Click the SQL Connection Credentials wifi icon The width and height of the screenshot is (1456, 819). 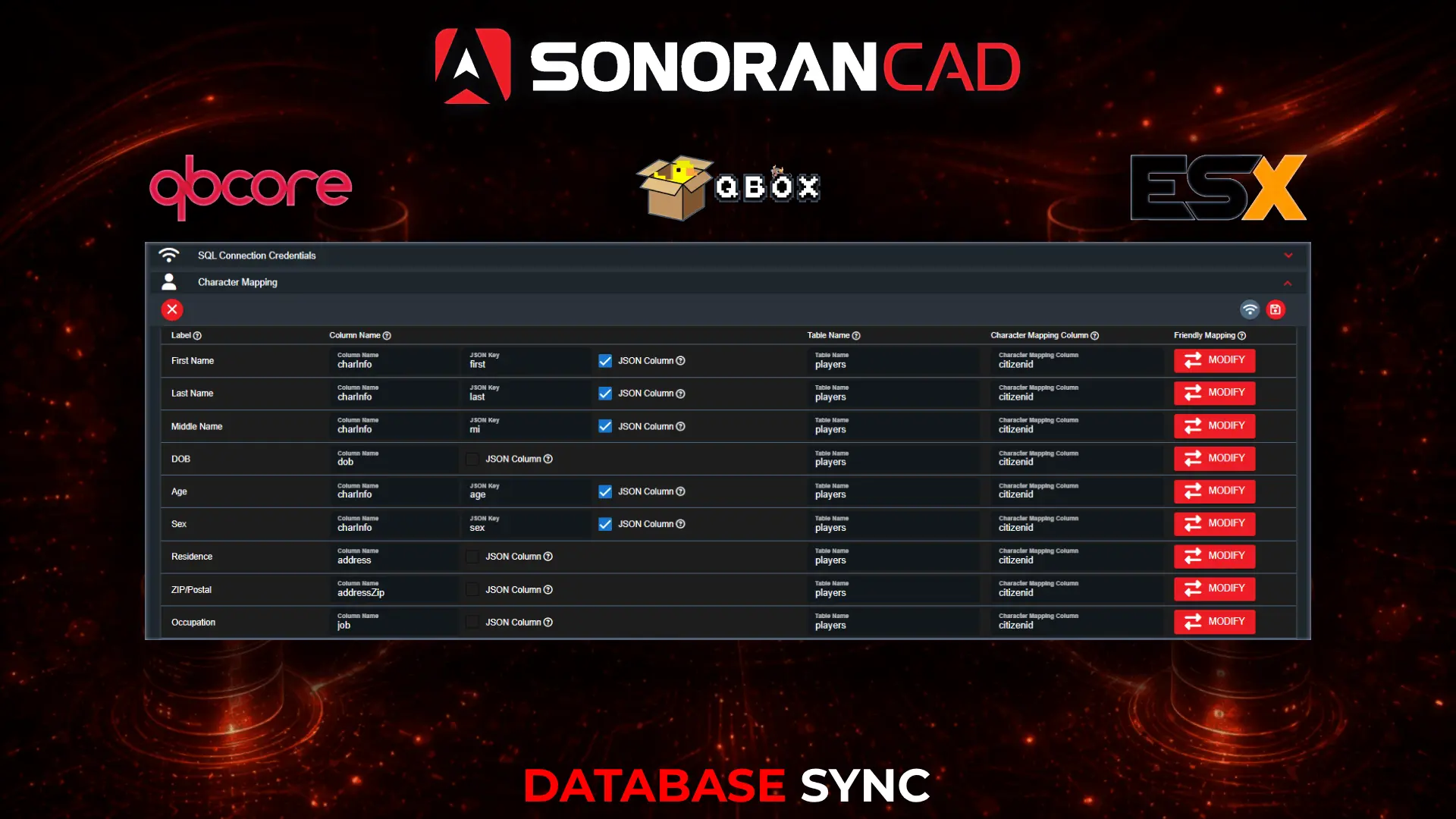coord(168,255)
